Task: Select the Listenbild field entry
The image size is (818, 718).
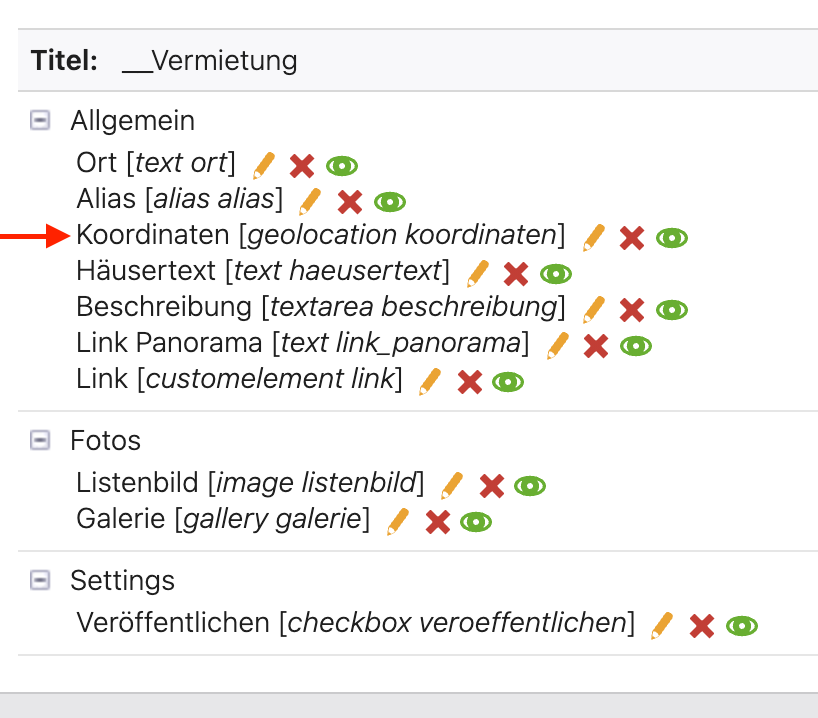Action: coord(250,483)
